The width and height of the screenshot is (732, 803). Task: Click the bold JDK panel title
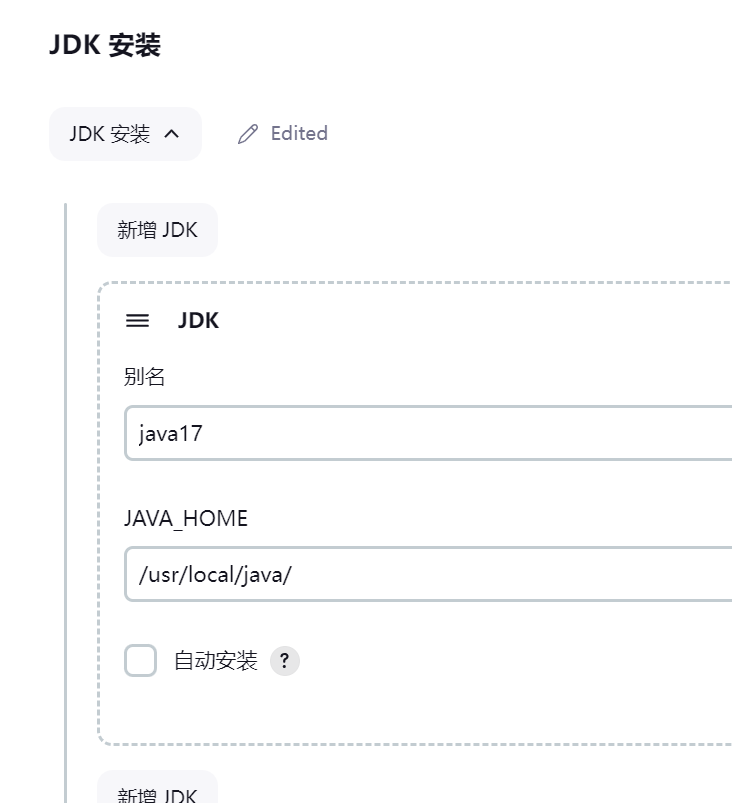coord(198,321)
